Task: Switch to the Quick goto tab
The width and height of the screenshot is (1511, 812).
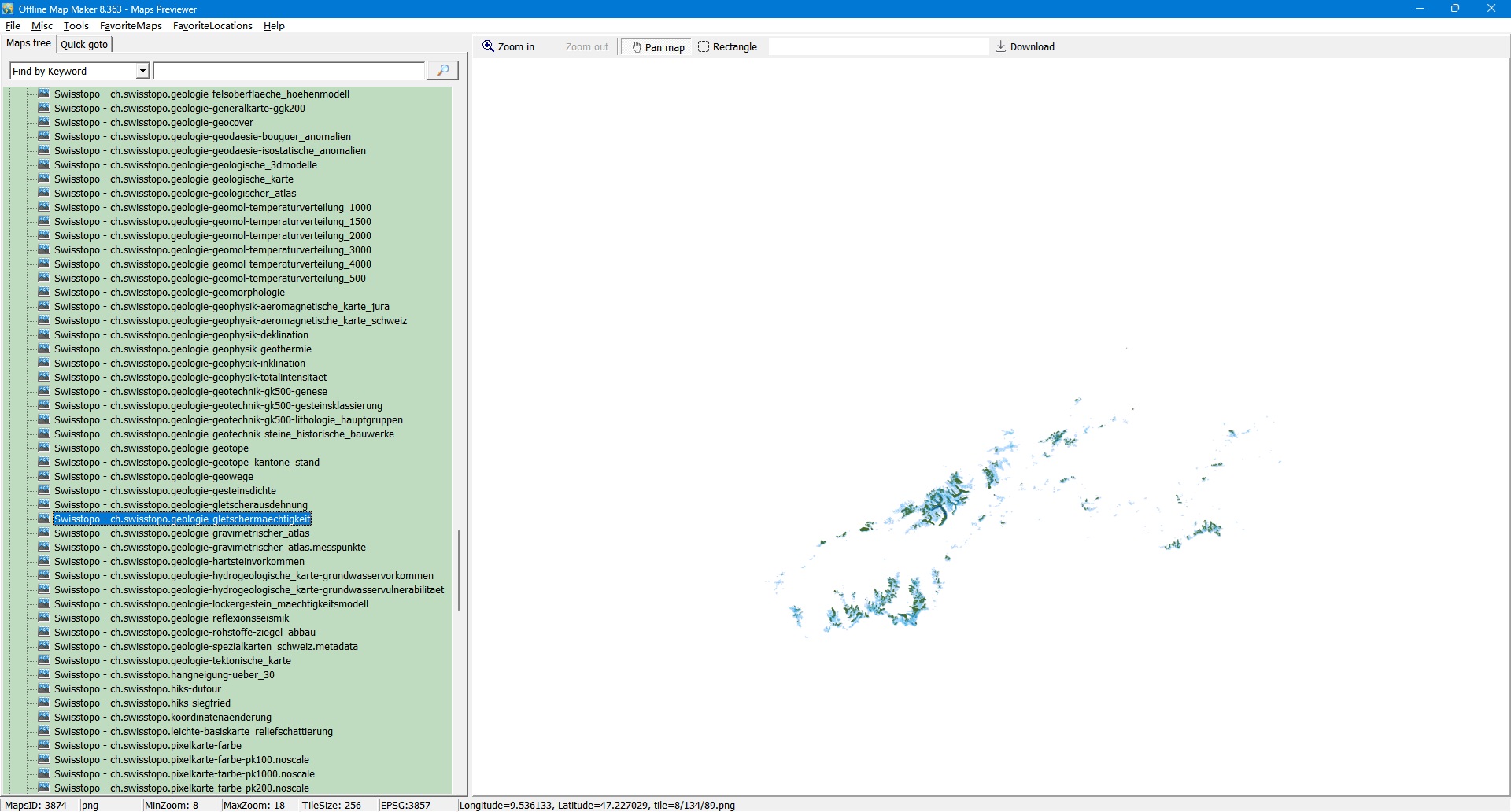Action: click(84, 44)
